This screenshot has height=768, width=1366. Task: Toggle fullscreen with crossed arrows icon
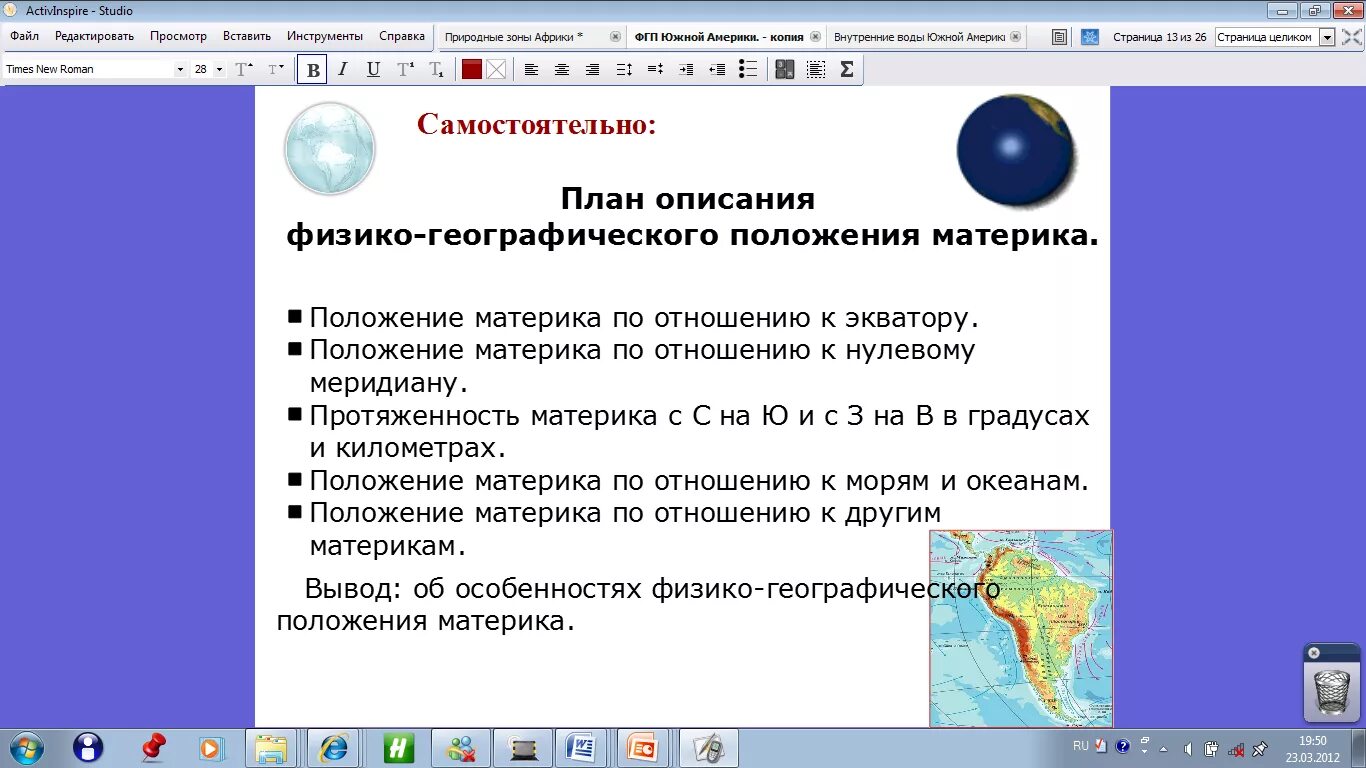1351,37
